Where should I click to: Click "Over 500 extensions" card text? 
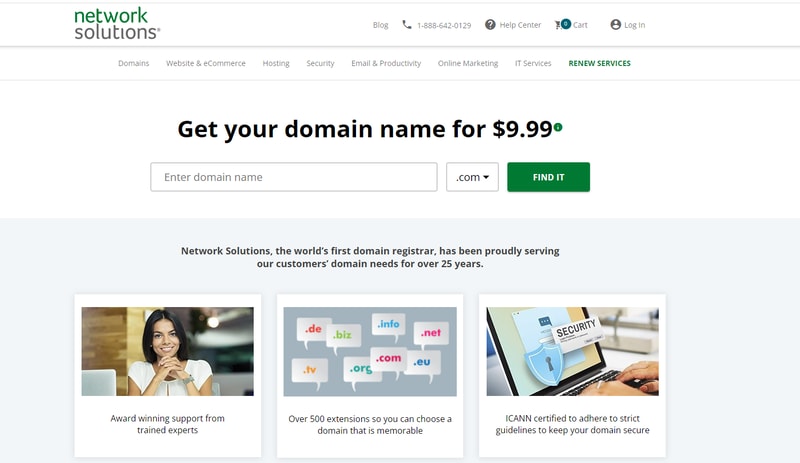pos(370,425)
